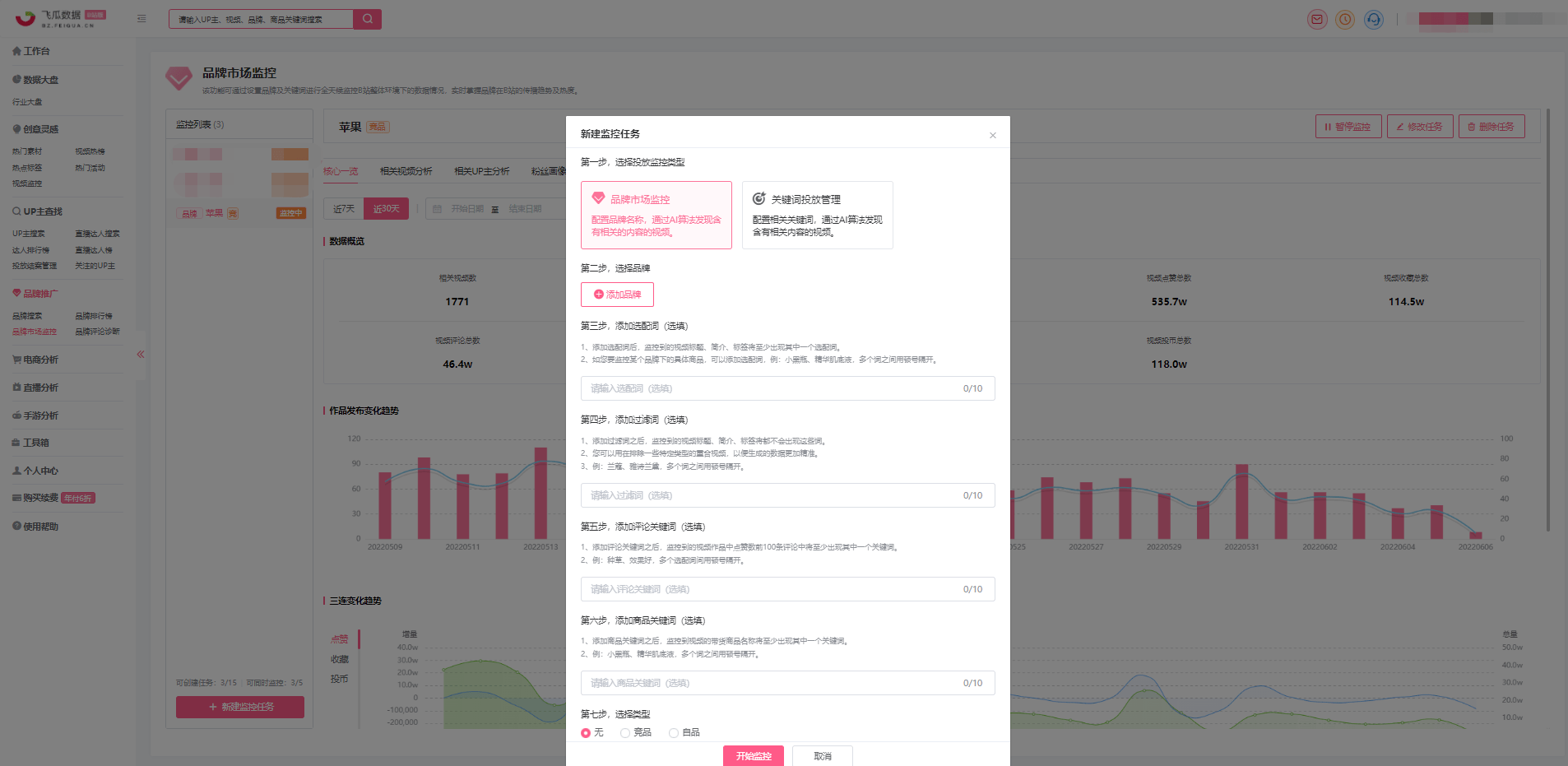
Task: Switch to the 相关视频分析 tab
Action: pyautogui.click(x=406, y=171)
